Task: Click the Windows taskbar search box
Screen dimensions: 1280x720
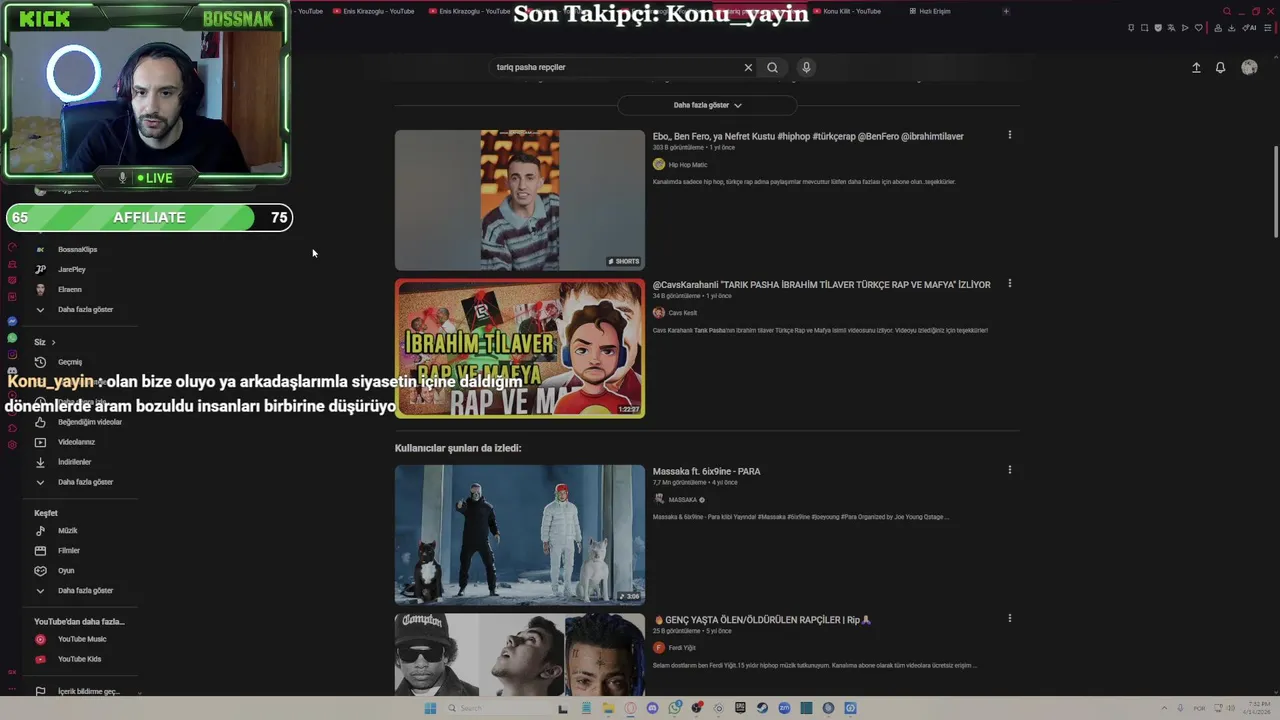Action: click(496, 708)
